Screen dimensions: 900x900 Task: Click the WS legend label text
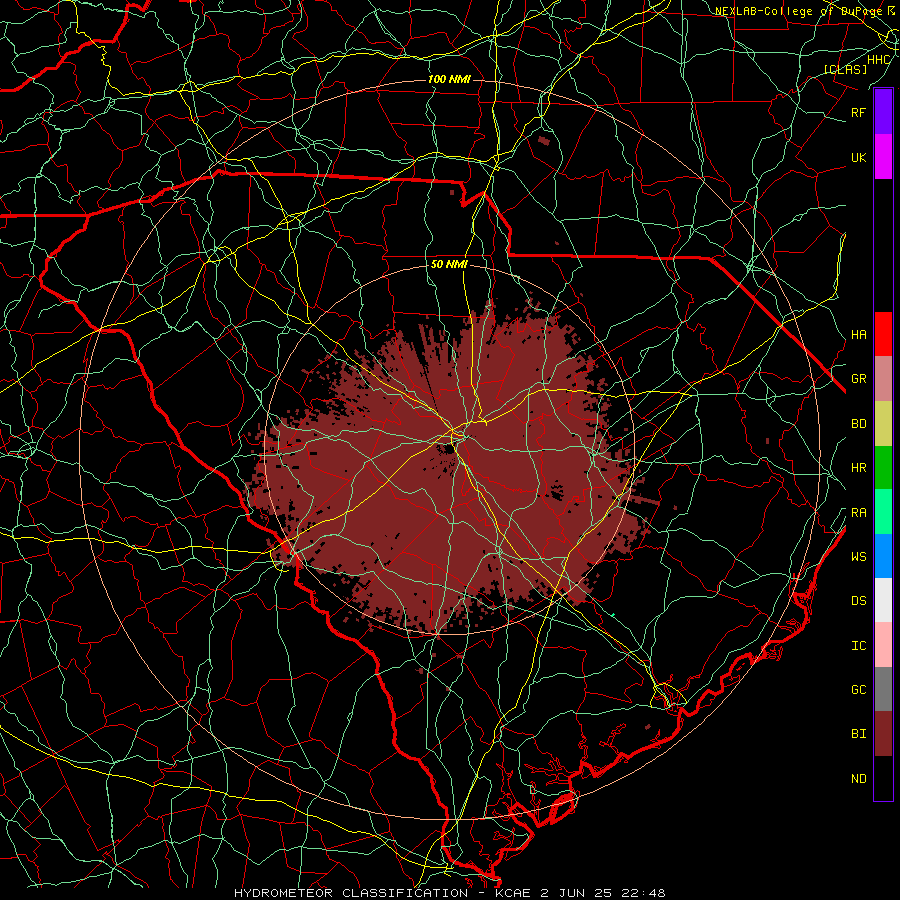point(858,556)
